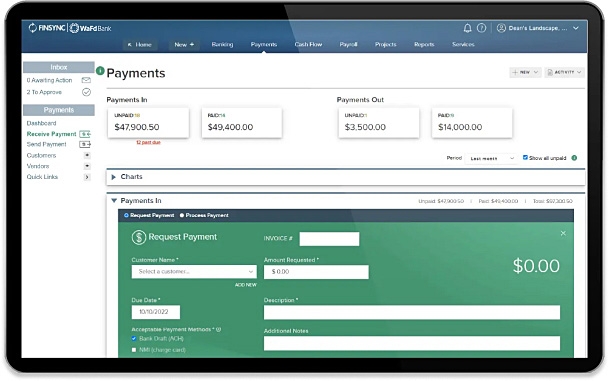Collapse the Payments In section

114,201
